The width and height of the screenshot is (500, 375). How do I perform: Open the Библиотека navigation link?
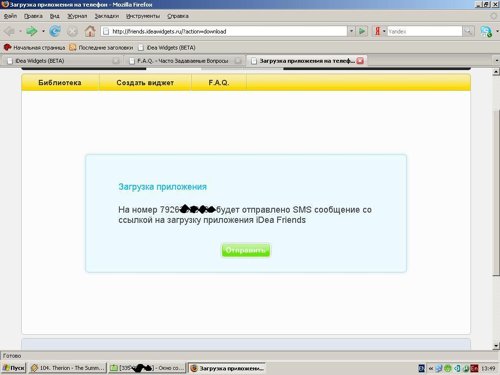pyautogui.click(x=60, y=83)
